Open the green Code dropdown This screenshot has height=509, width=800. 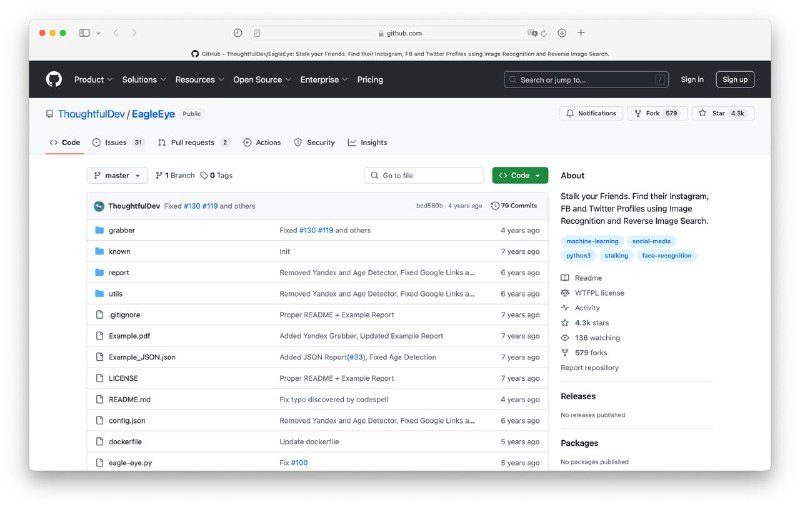pos(519,175)
